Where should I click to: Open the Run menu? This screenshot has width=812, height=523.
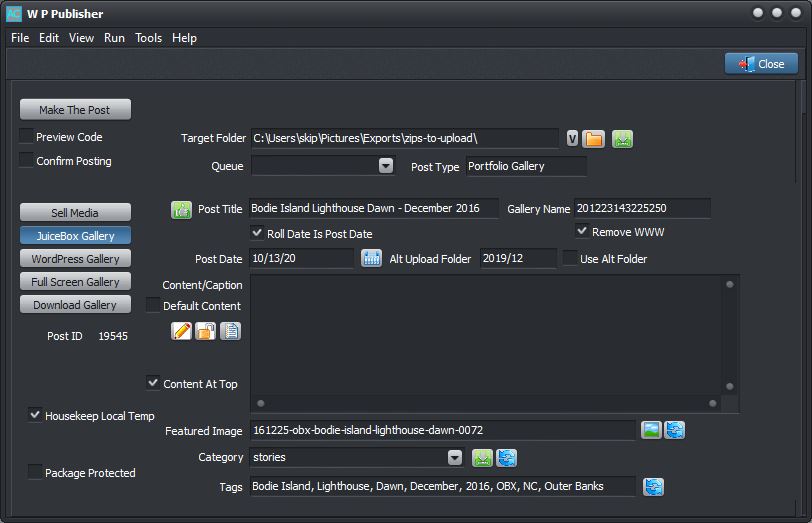(114, 38)
